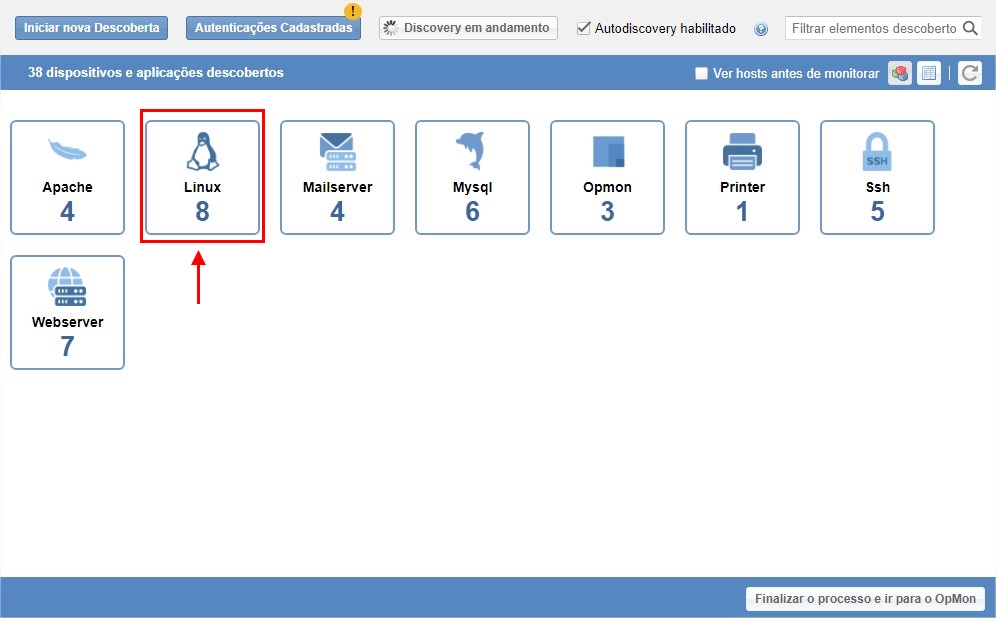Select the Opmon tile
996x618 pixels.
pos(607,178)
